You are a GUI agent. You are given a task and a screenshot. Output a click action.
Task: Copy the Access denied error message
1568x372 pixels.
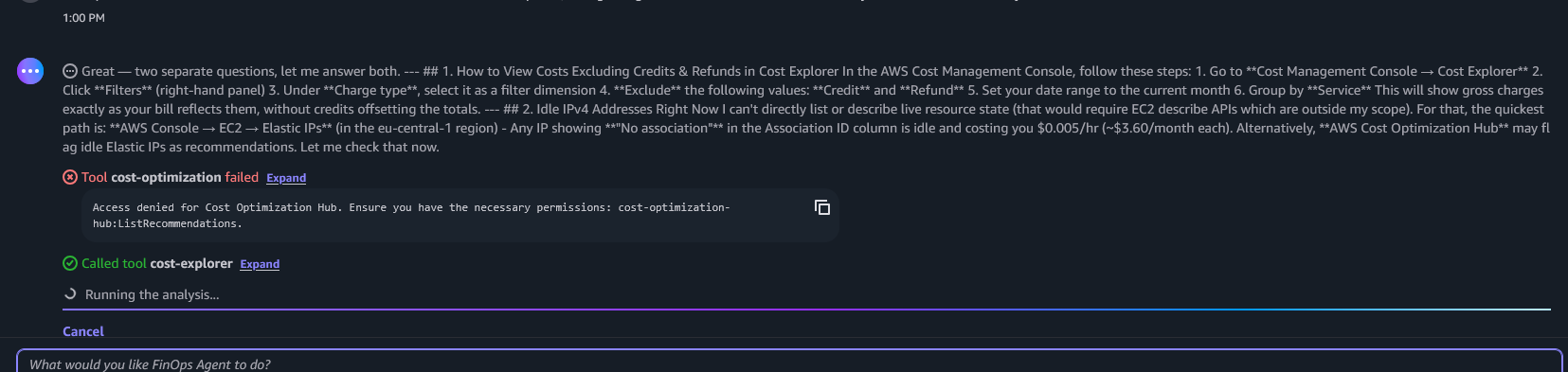(822, 207)
